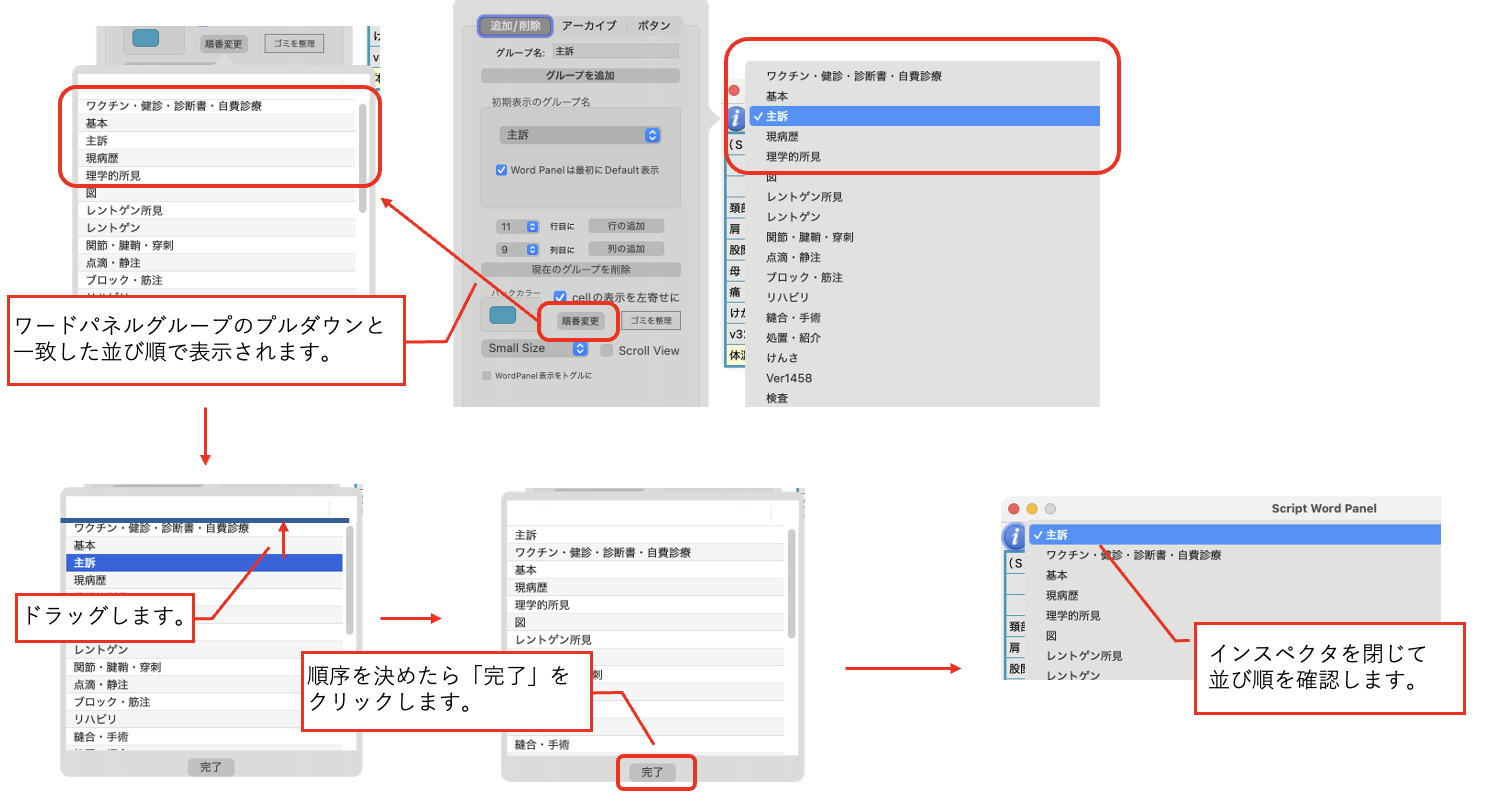
Task: Click the 完了 button outlined in red
Action: point(652,773)
